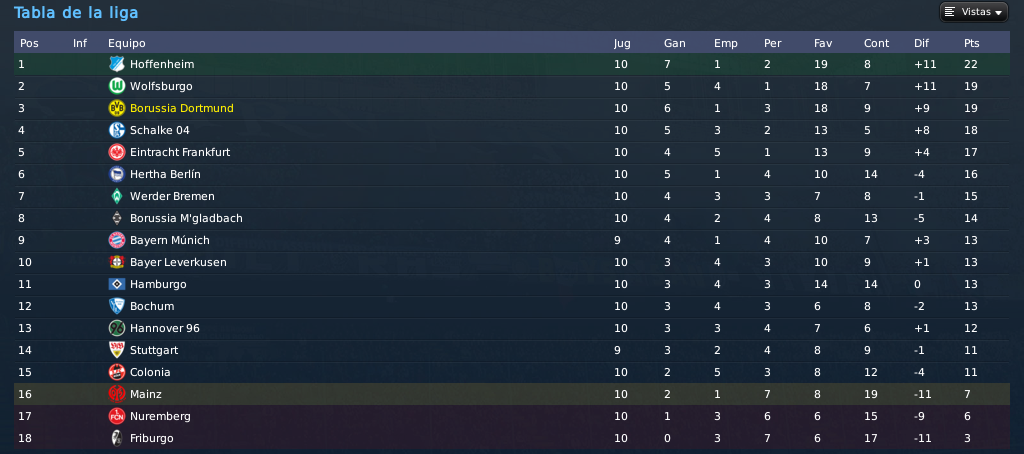This screenshot has height=454, width=1024.
Task: Click the Wolfsburgo club logo
Action: pyautogui.click(x=117, y=86)
